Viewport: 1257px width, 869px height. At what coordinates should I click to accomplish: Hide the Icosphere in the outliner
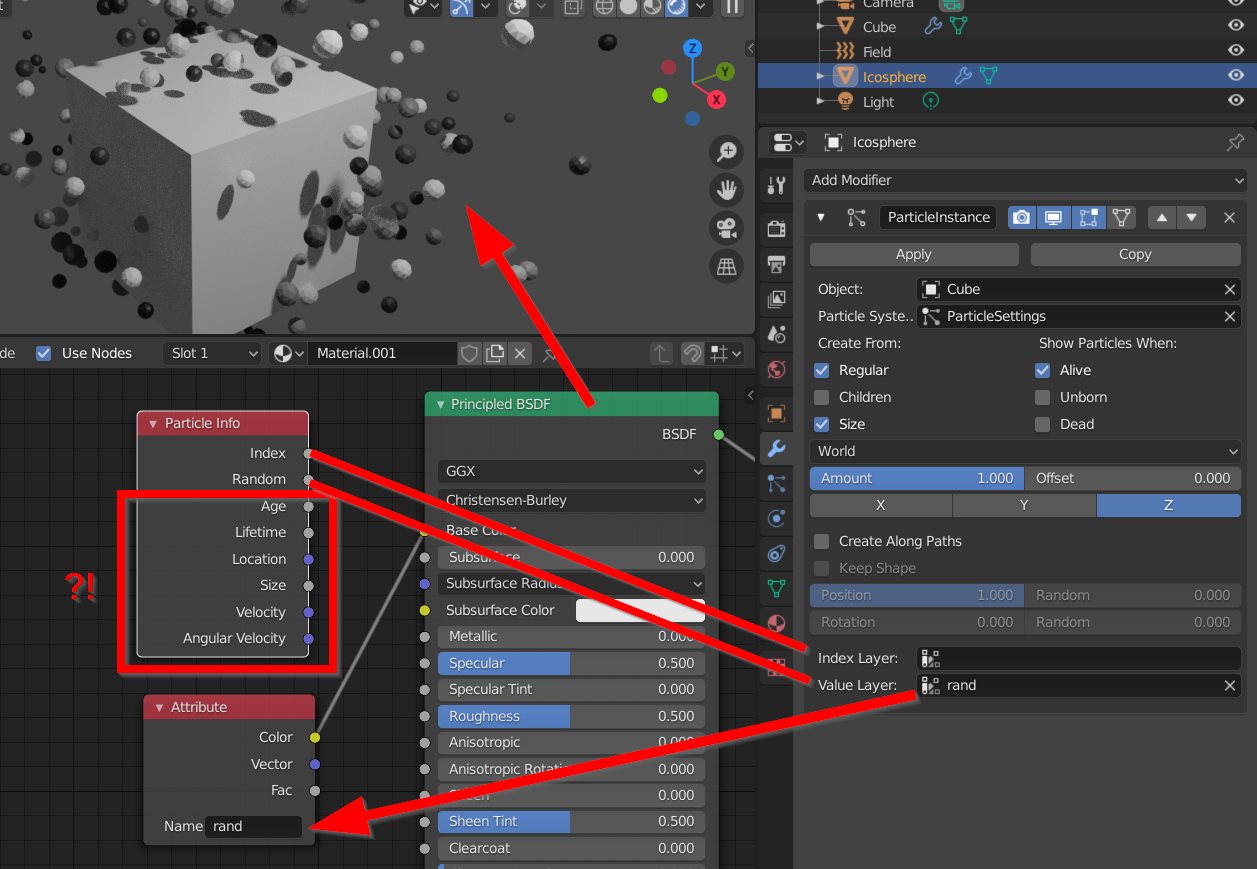point(1237,76)
